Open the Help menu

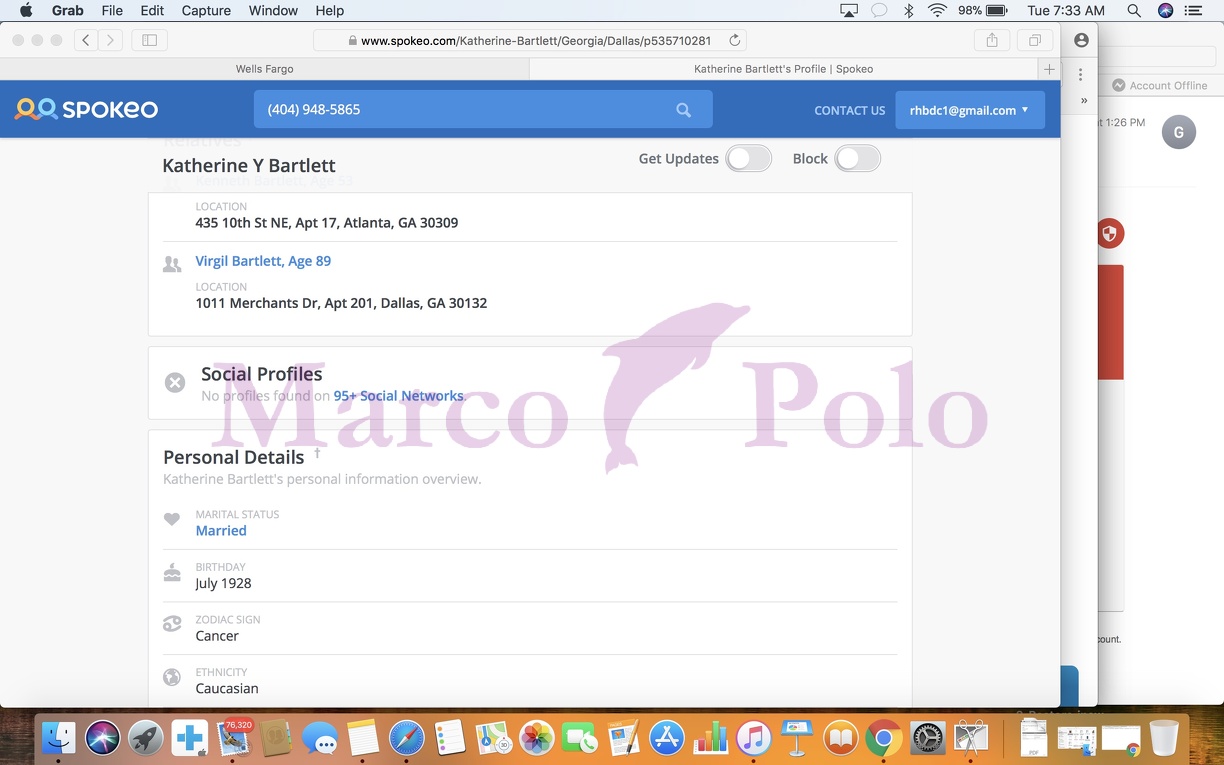point(330,11)
